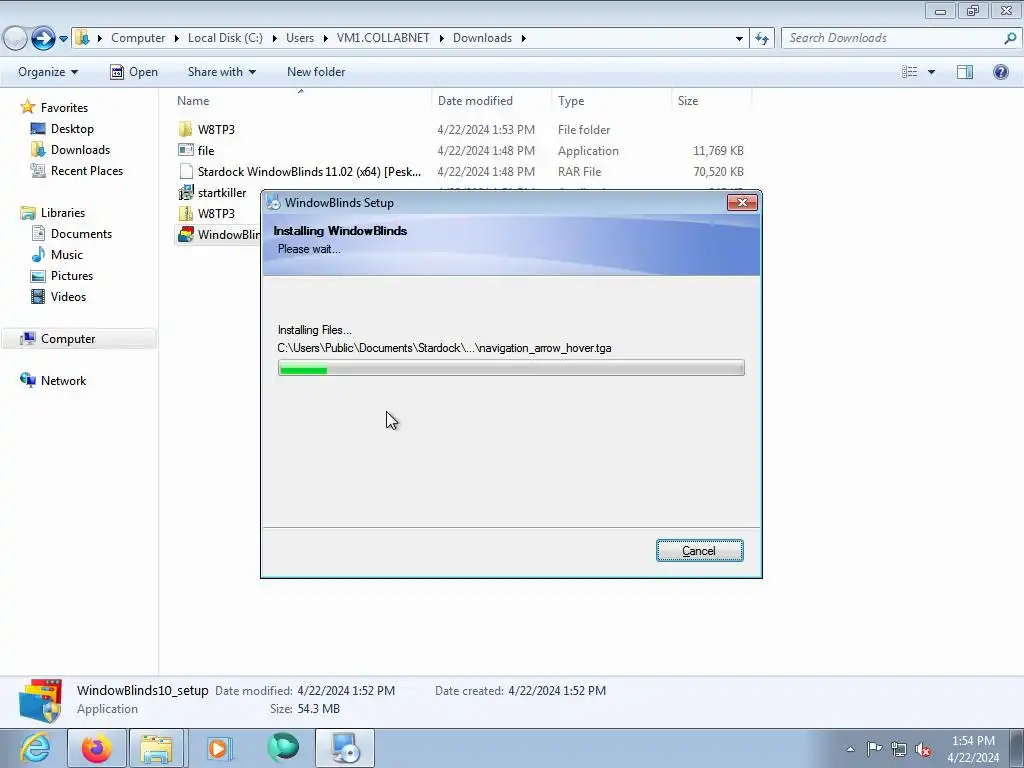This screenshot has height=768, width=1024.
Task: Click the Search Downloads field
Action: coord(892,38)
